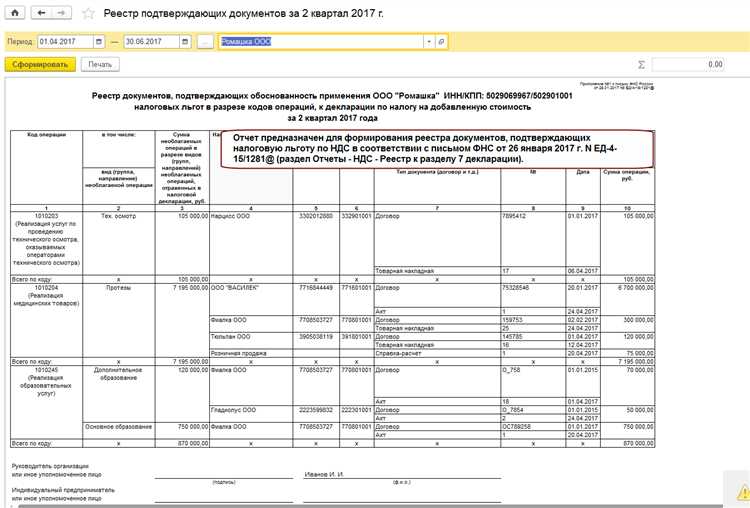
Task: Select the Дополнительное образование cell
Action: pos(119,394)
